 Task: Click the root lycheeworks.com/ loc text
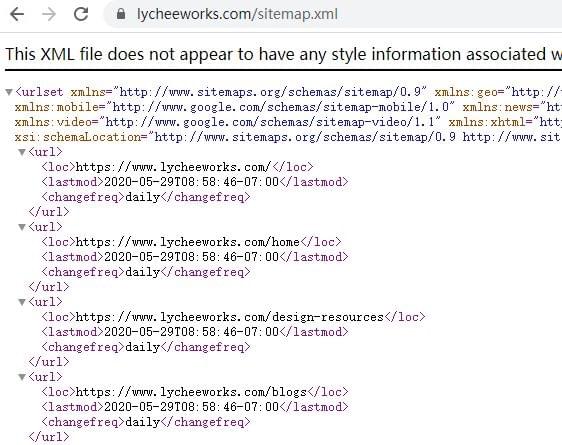click(174, 167)
